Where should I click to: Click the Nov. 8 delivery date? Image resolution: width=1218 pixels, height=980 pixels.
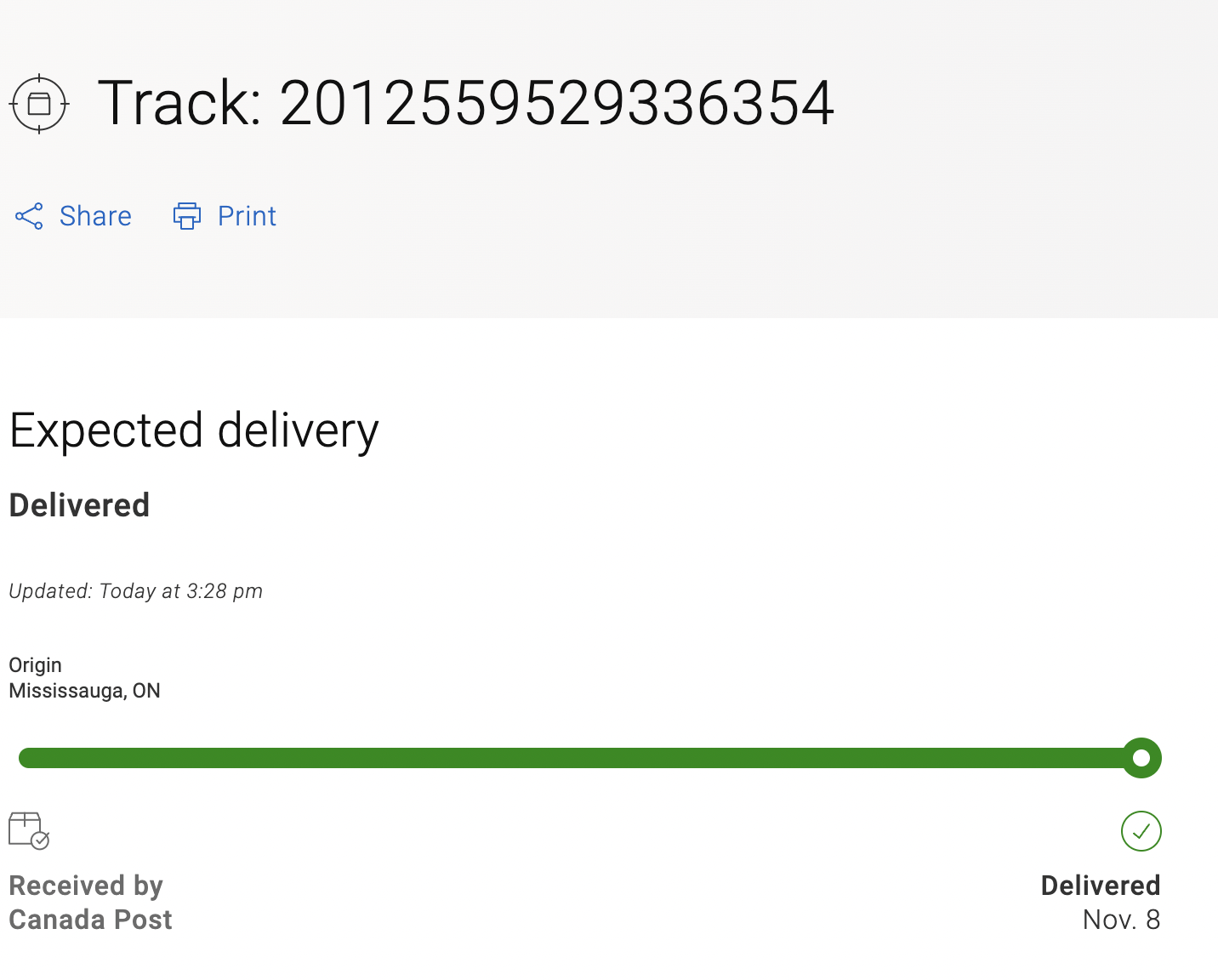[x=1121, y=920]
